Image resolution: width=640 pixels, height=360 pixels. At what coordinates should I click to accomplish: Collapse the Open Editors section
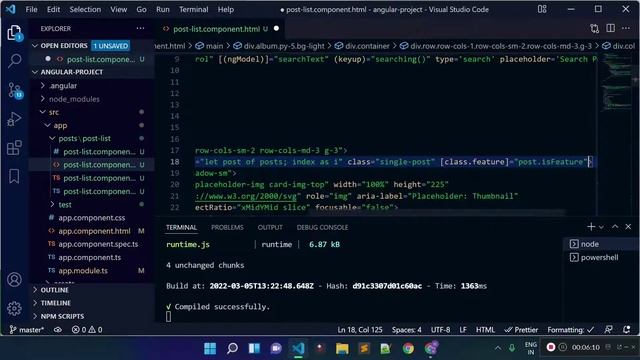click(35, 46)
